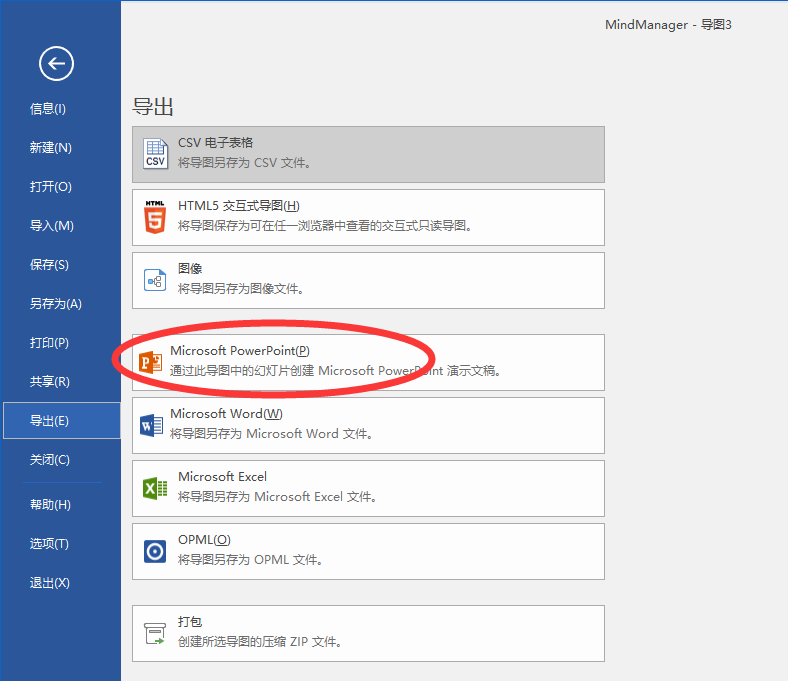Choose 打印(P) from the sidebar

point(49,343)
